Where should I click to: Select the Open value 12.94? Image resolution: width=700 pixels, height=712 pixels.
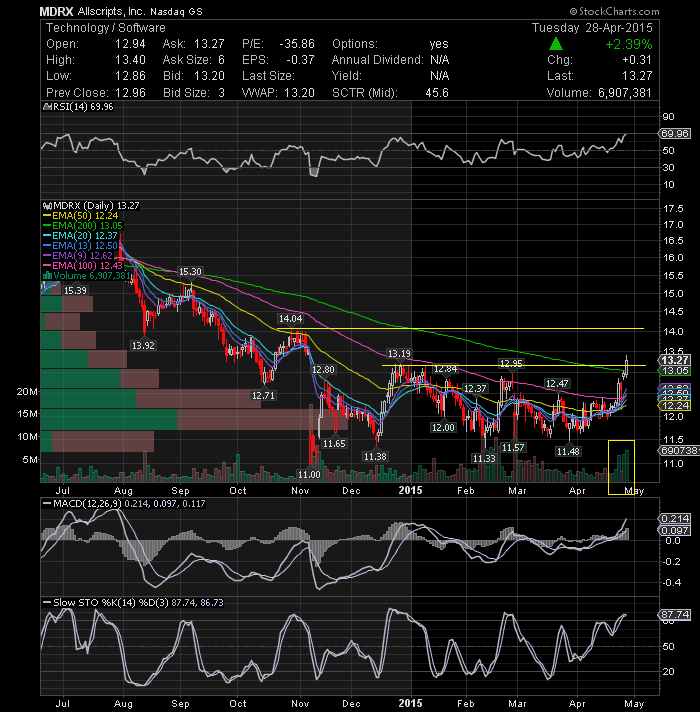(x=130, y=44)
